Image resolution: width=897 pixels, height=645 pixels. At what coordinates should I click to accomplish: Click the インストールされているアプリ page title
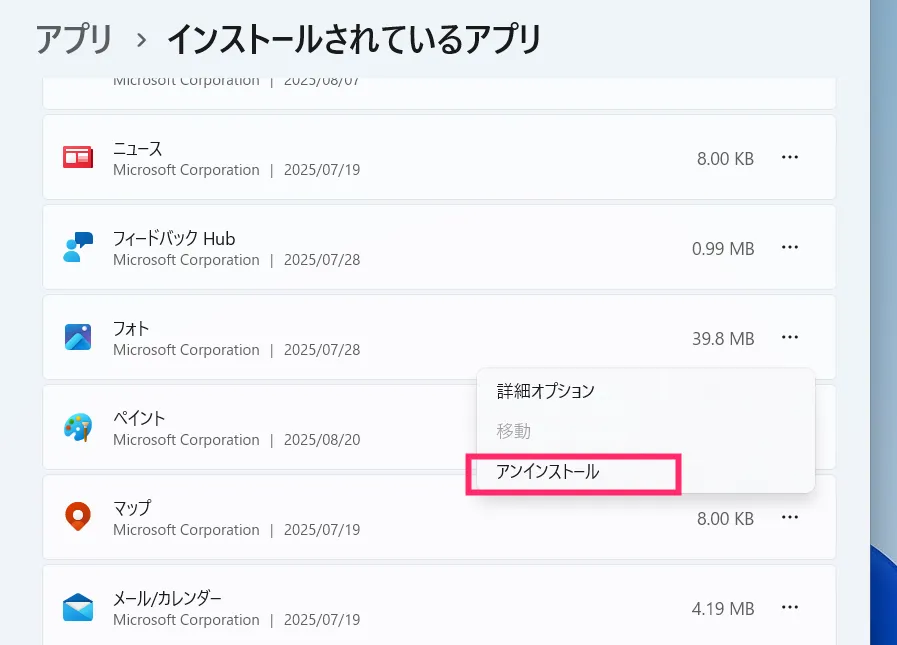354,39
